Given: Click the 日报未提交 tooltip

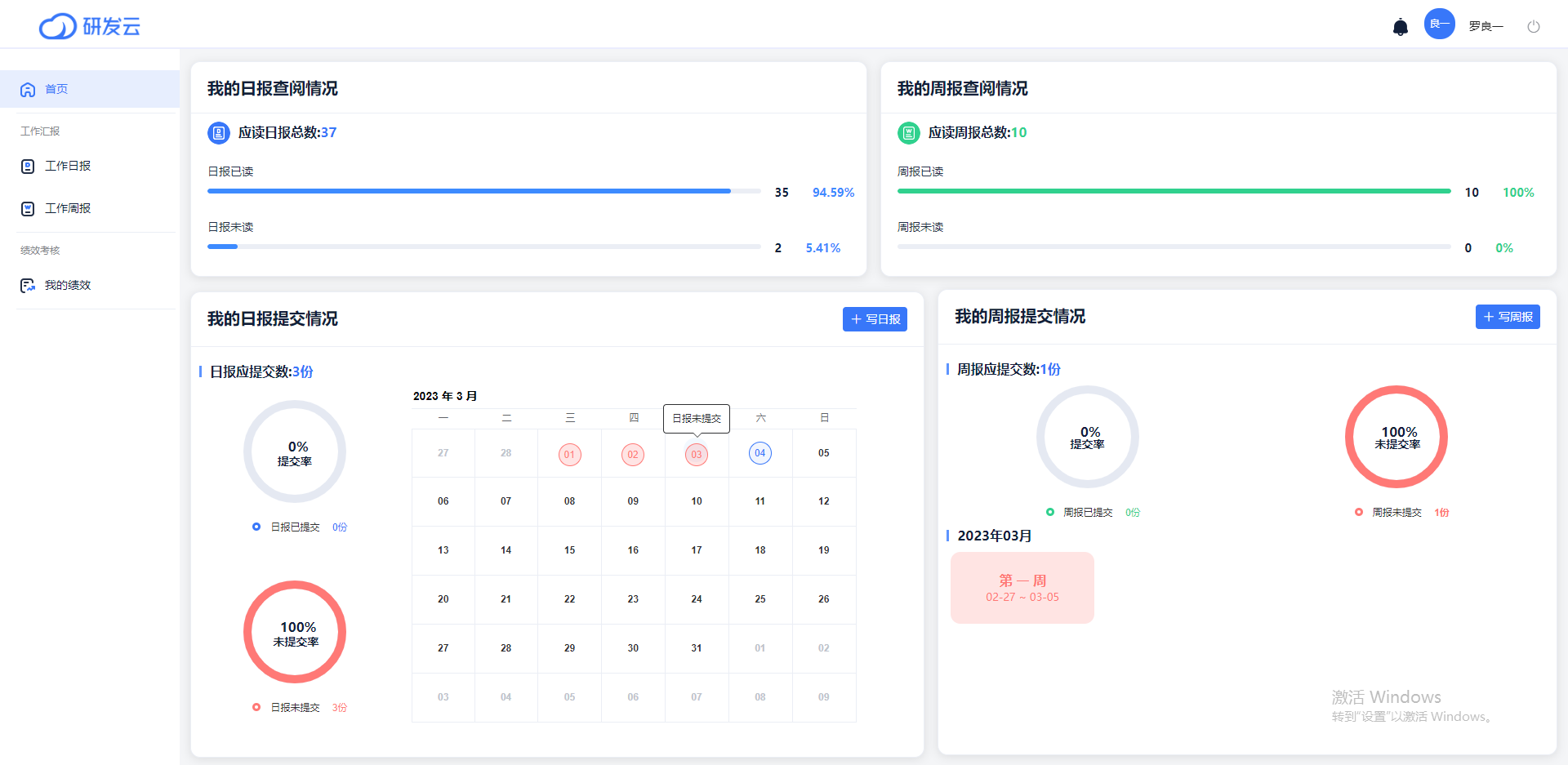Looking at the screenshot, I should coord(697,418).
